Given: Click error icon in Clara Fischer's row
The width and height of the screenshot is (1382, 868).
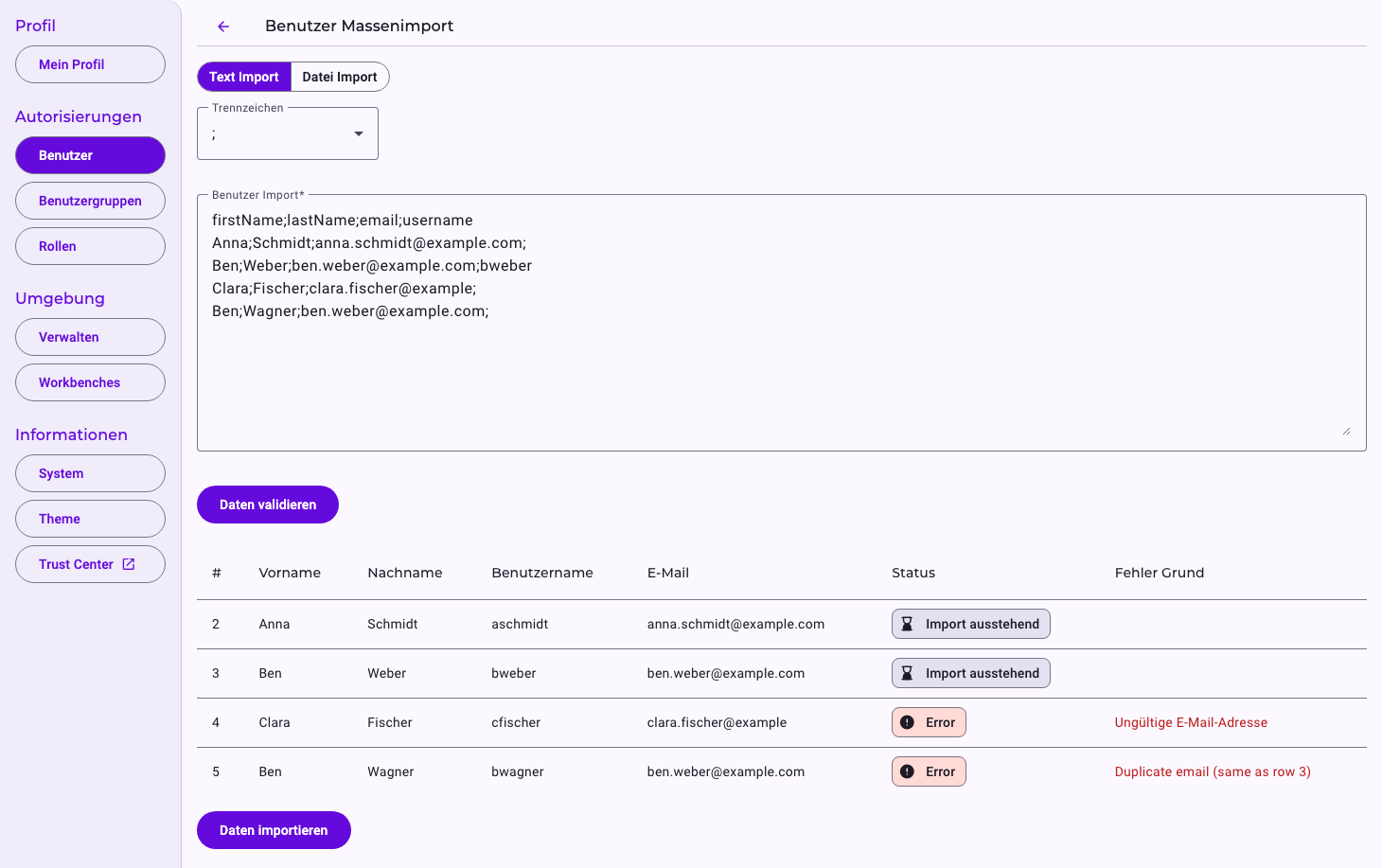Looking at the screenshot, I should tap(907, 722).
